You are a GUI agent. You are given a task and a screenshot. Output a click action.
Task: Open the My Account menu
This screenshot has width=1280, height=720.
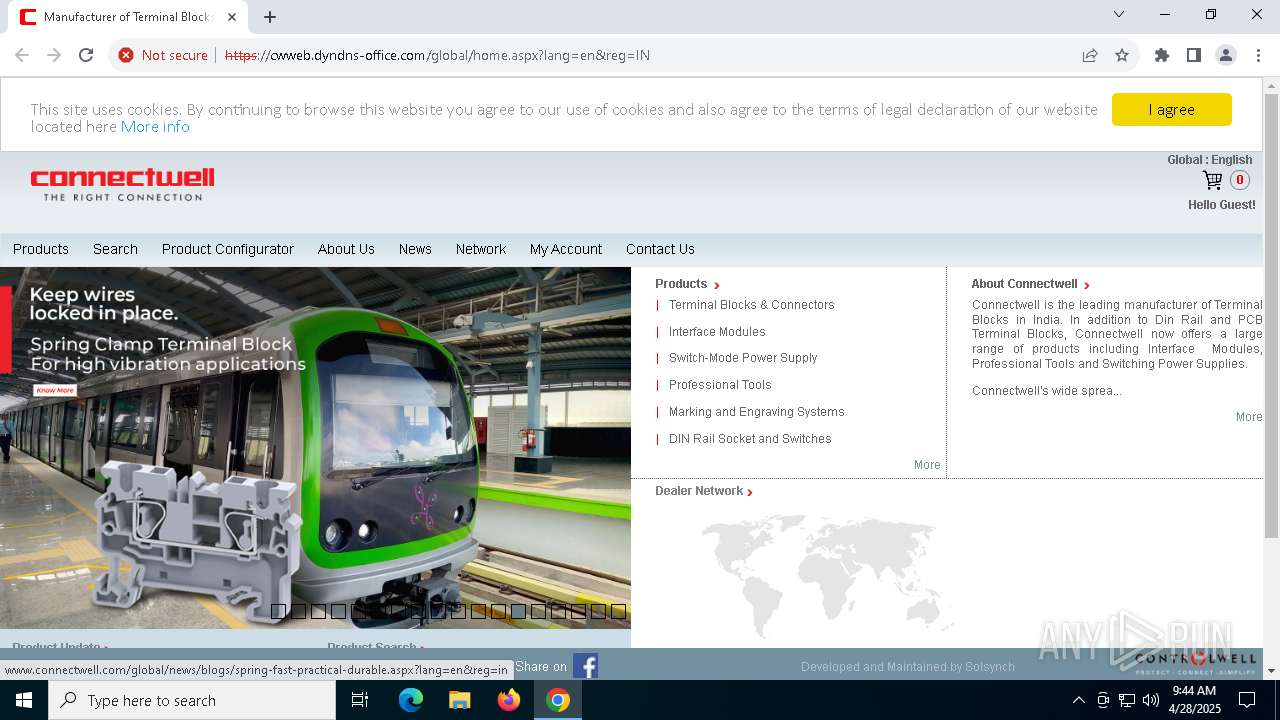coord(566,249)
